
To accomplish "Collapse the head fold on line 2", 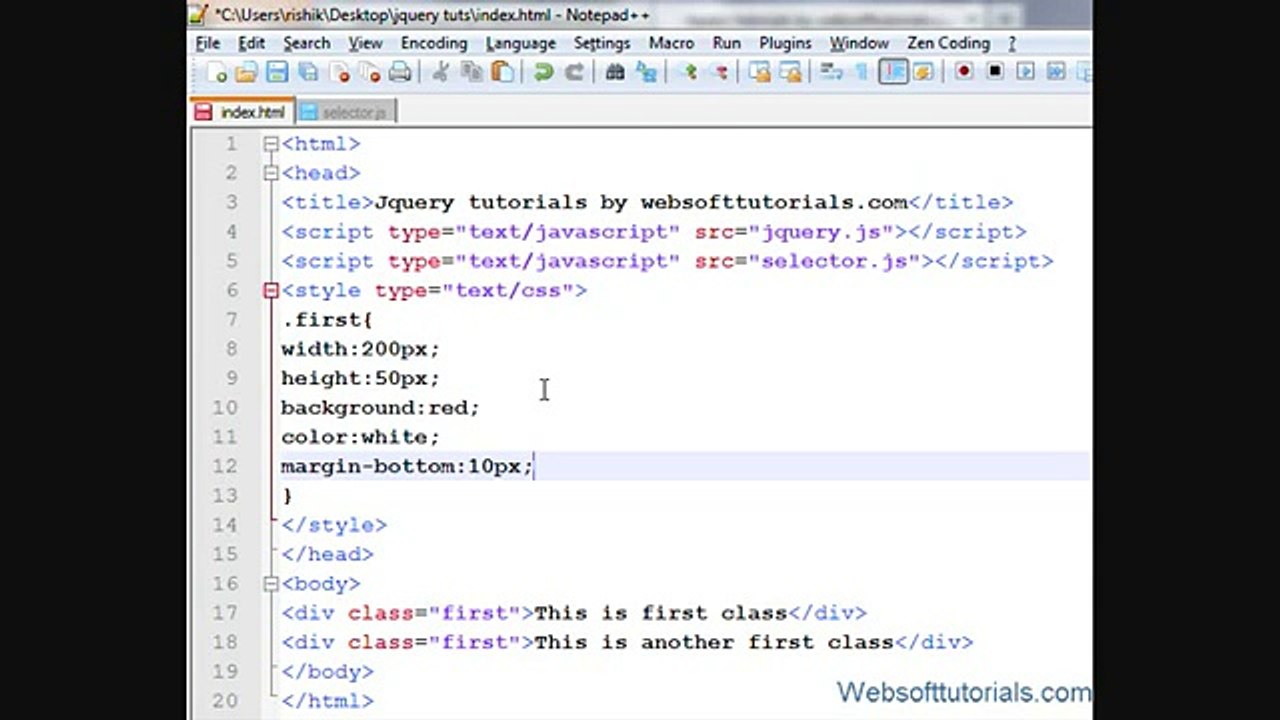I will click(271, 173).
